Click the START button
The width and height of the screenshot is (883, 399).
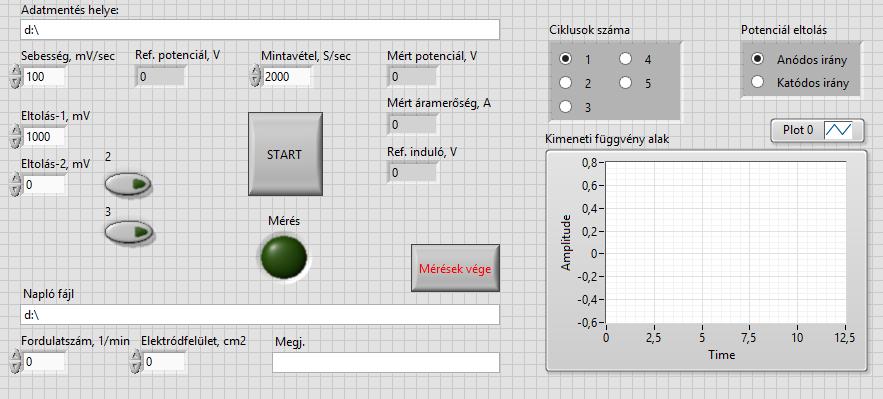tap(285, 154)
